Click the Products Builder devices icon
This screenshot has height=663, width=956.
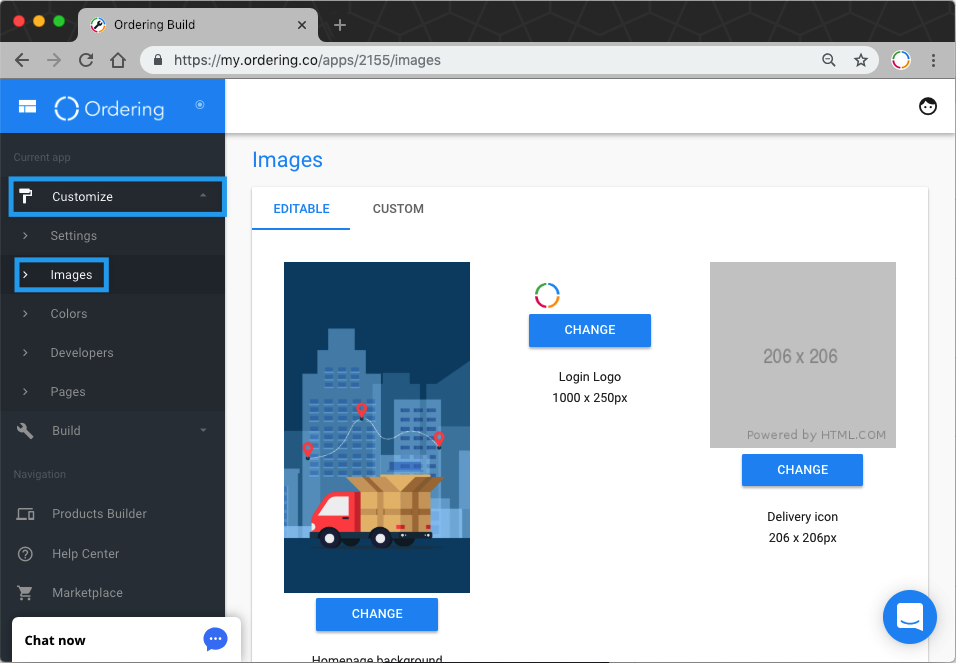point(25,514)
